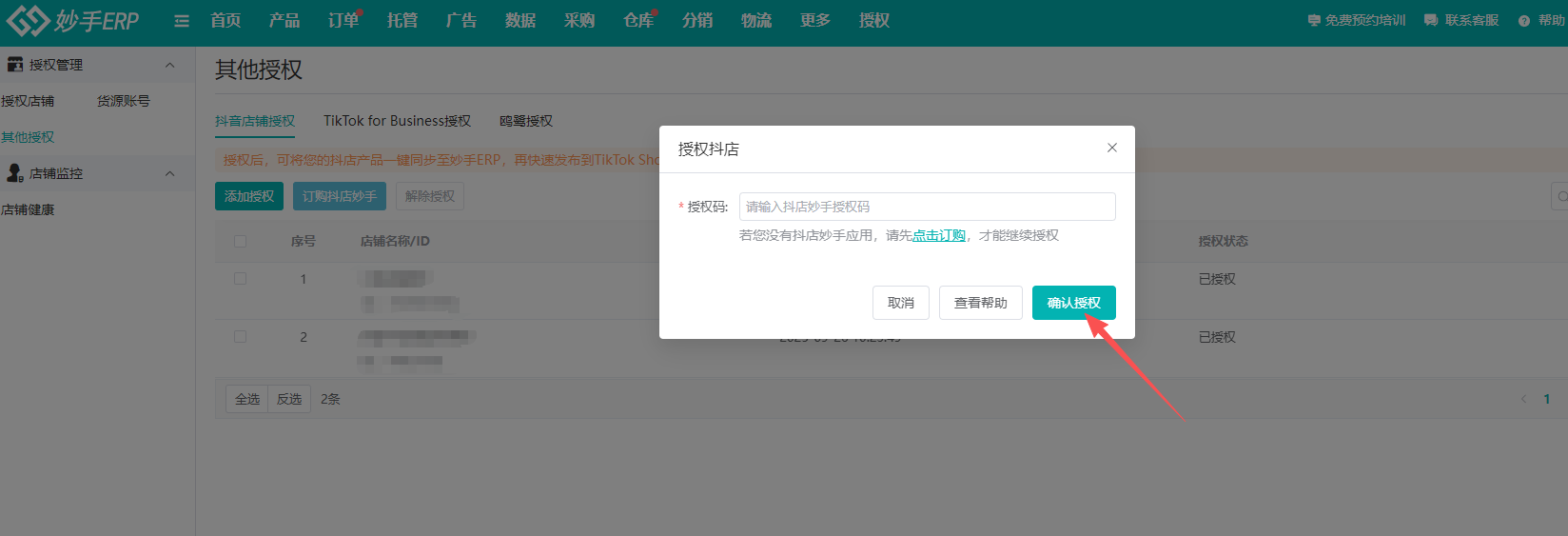Click the 订购抖店妙手 button

[340, 196]
